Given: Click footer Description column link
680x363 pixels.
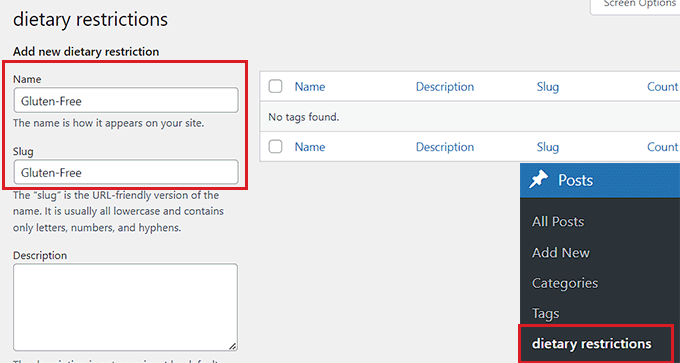Looking at the screenshot, I should tap(445, 147).
